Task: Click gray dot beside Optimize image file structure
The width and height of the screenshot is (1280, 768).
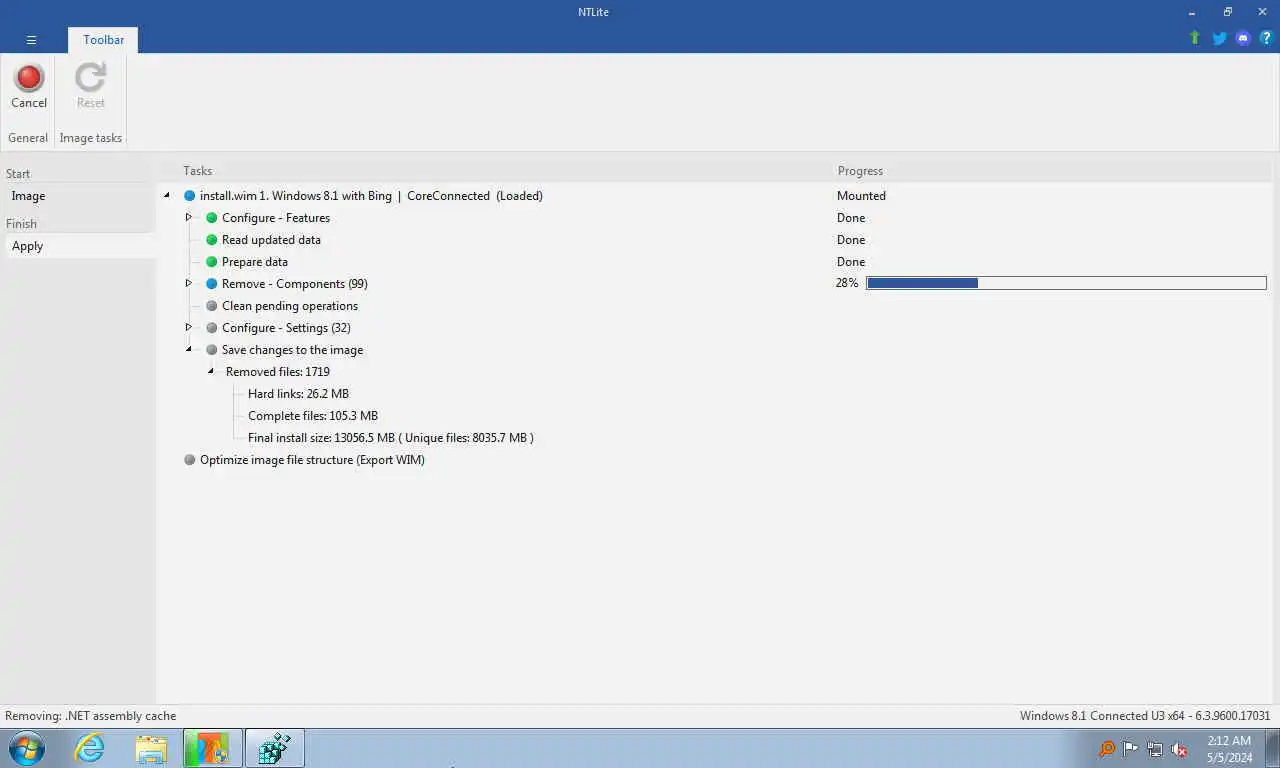Action: click(x=189, y=460)
